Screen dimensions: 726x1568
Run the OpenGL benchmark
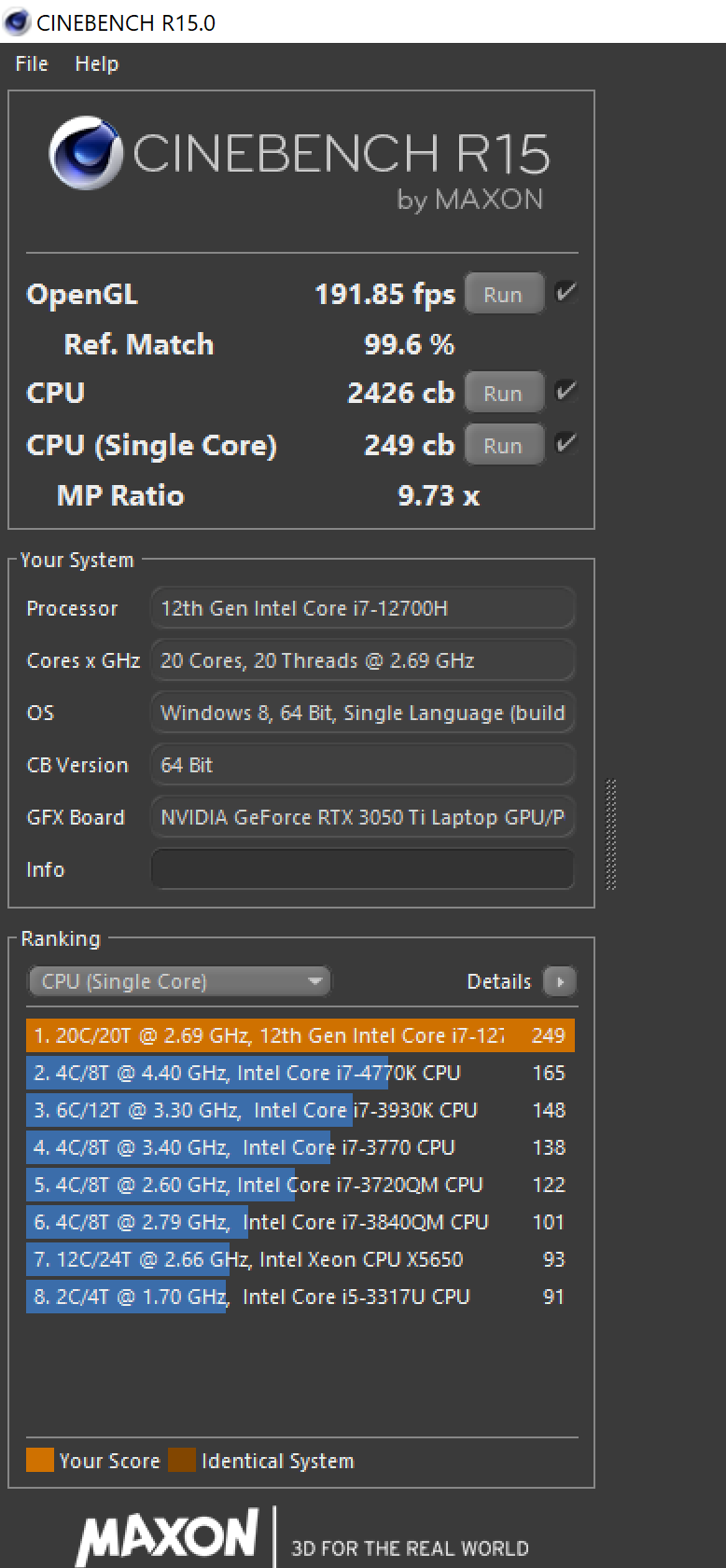pos(504,295)
